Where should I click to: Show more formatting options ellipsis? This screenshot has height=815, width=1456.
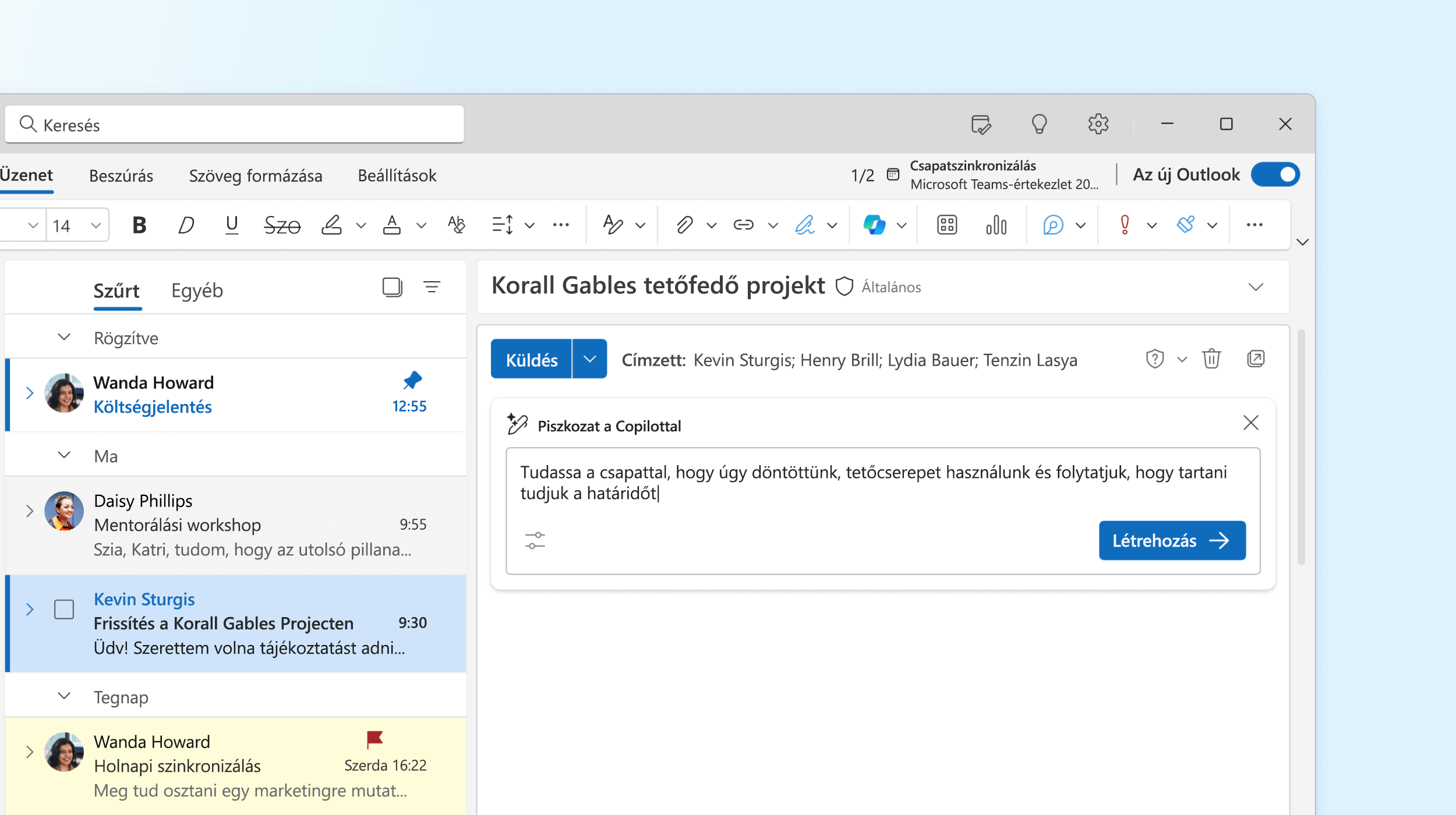(x=561, y=225)
